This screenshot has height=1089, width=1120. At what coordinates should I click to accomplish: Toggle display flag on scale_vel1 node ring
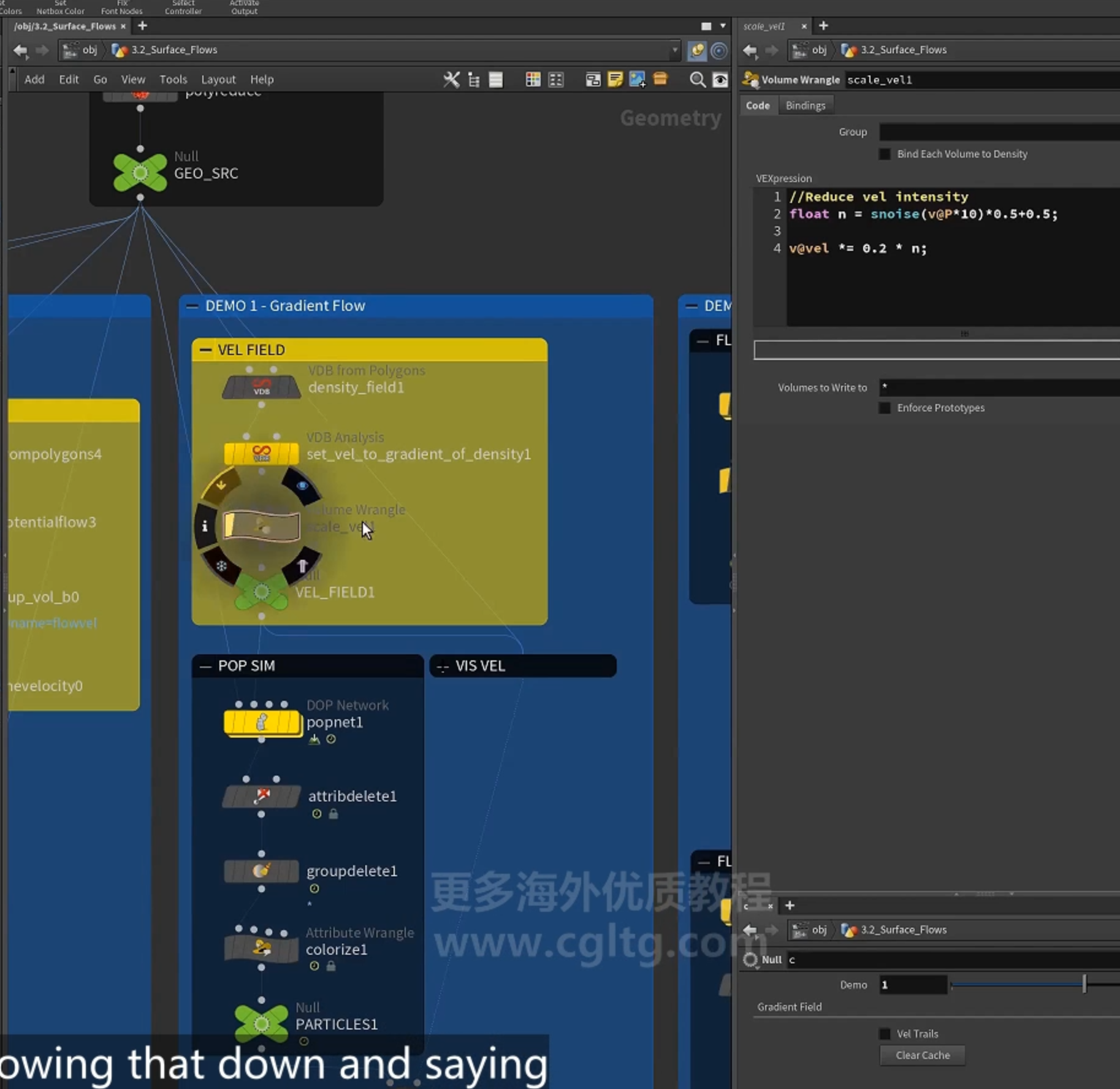[302, 486]
